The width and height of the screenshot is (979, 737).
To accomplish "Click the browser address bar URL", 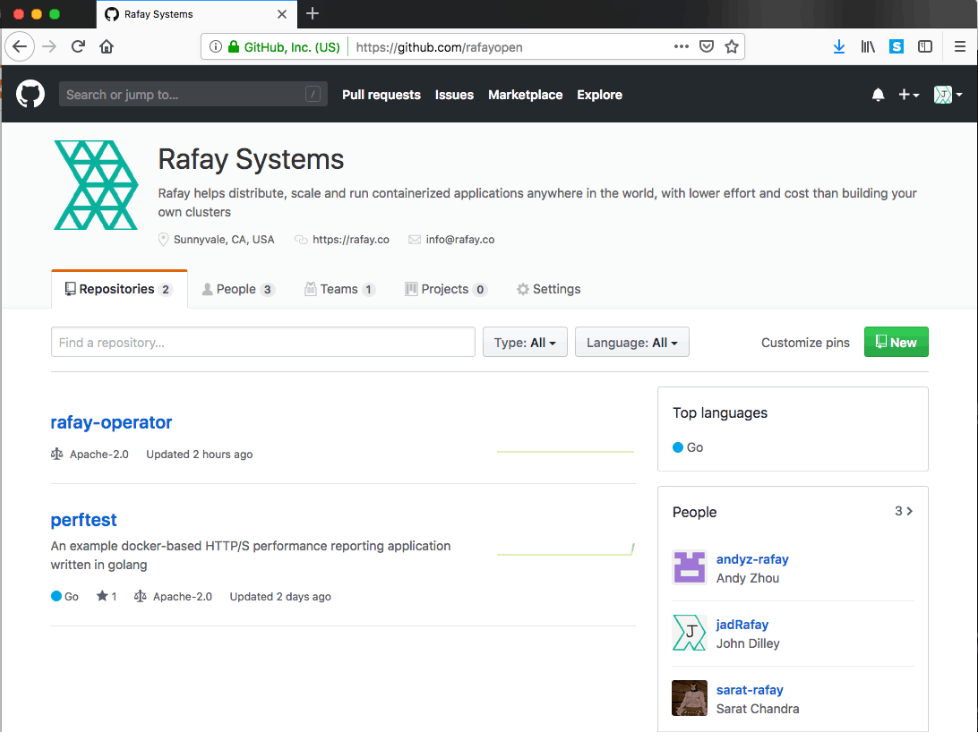I will coord(439,47).
